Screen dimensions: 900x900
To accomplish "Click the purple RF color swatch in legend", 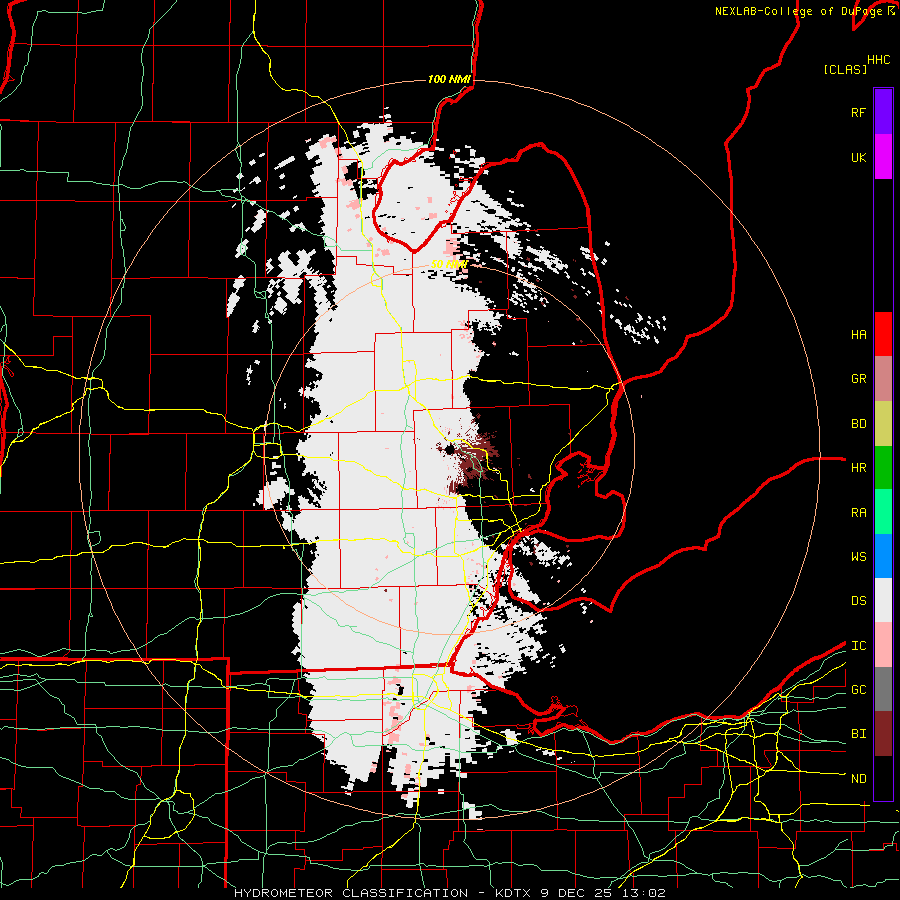I will [883, 111].
